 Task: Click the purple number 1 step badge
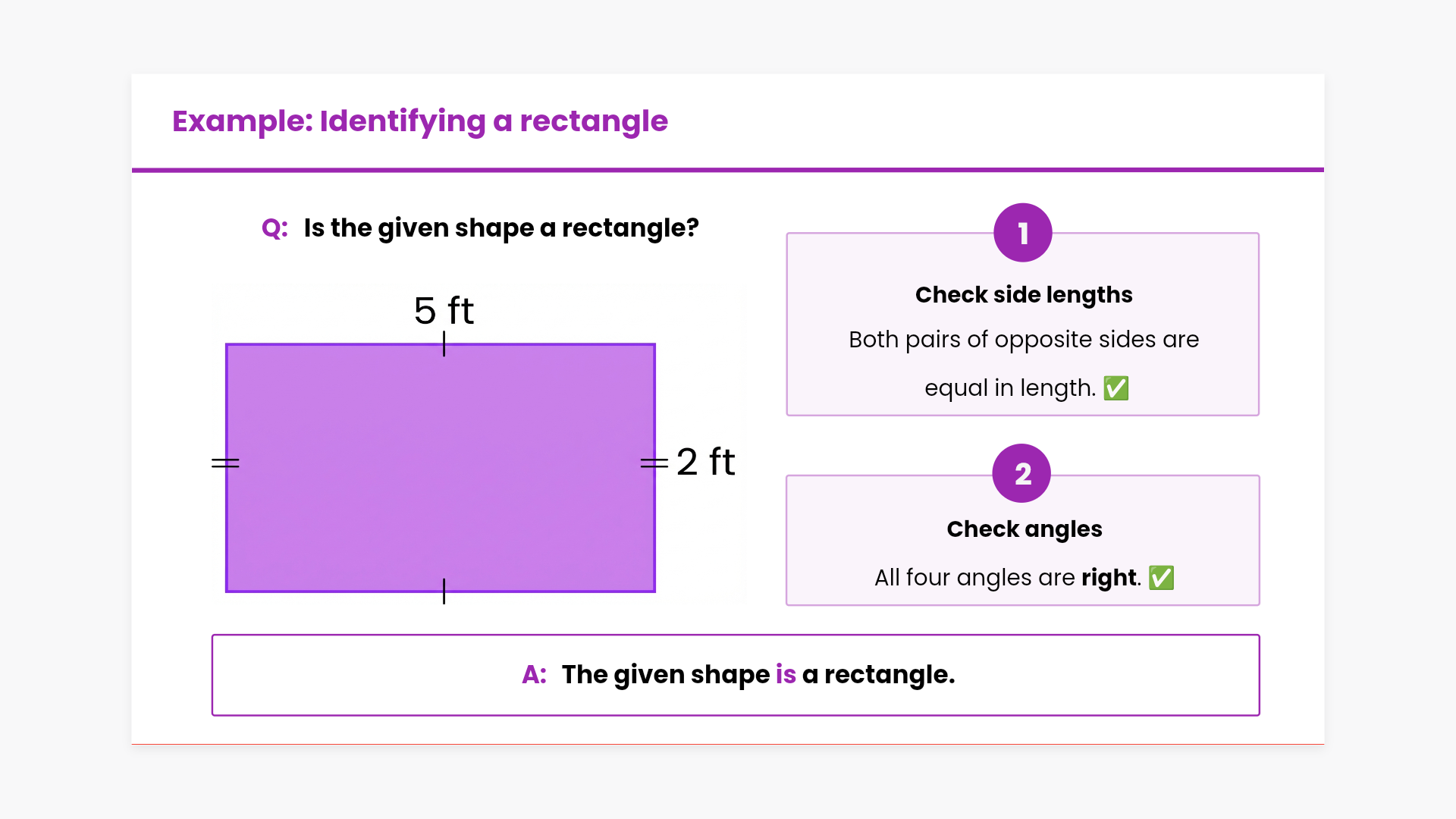(x=1022, y=233)
